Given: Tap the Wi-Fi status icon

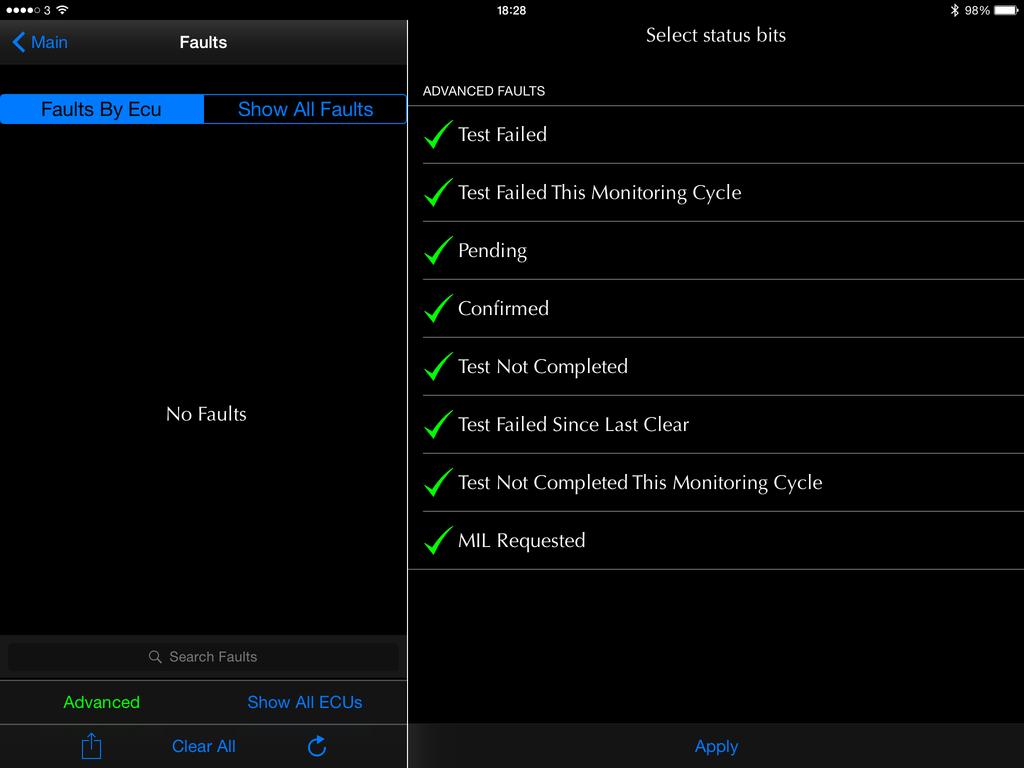Looking at the screenshot, I should point(63,10).
